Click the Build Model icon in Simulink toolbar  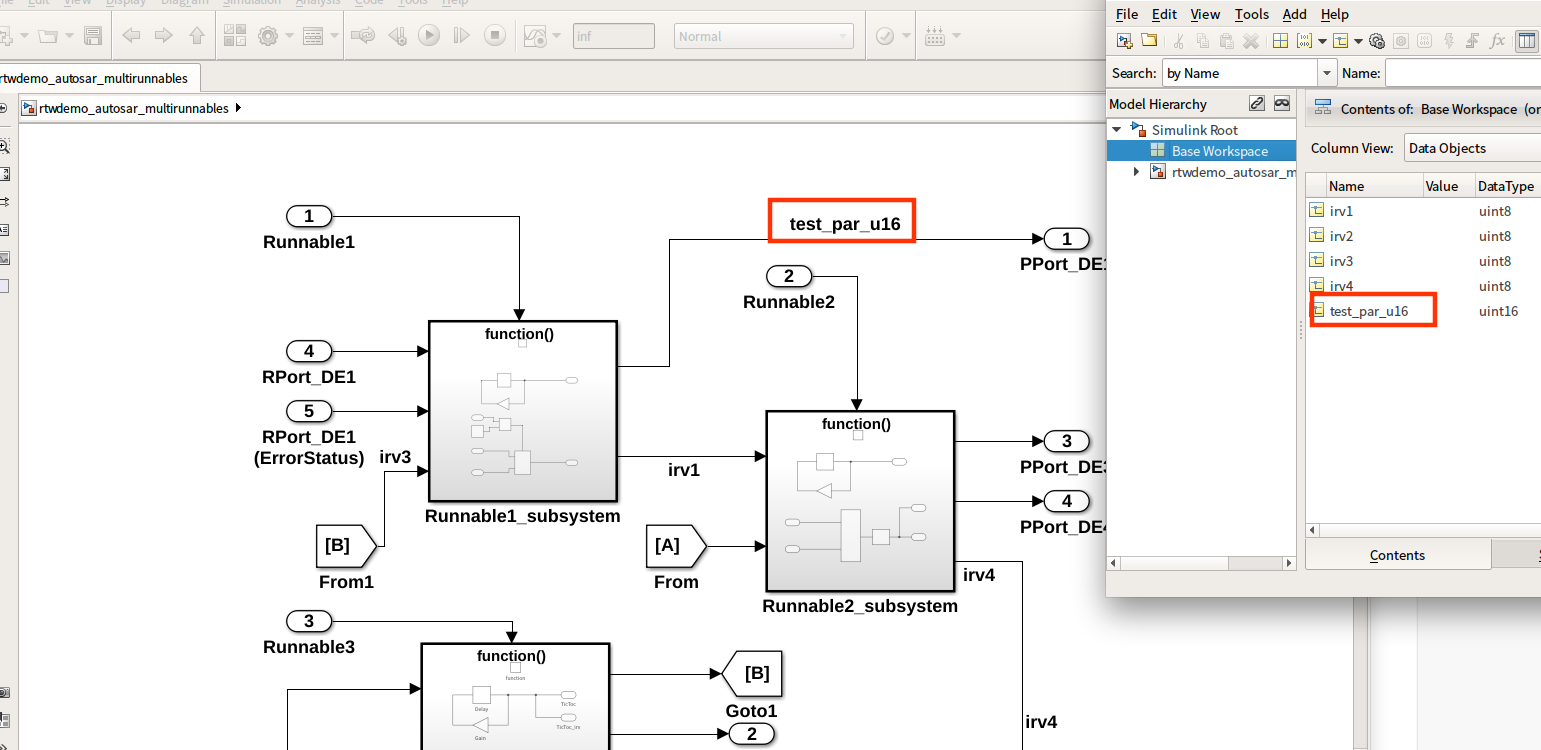coord(936,36)
